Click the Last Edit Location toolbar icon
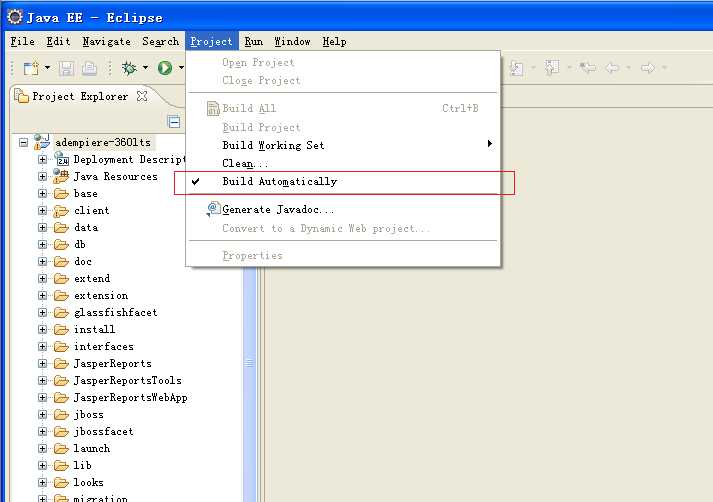 coord(588,68)
